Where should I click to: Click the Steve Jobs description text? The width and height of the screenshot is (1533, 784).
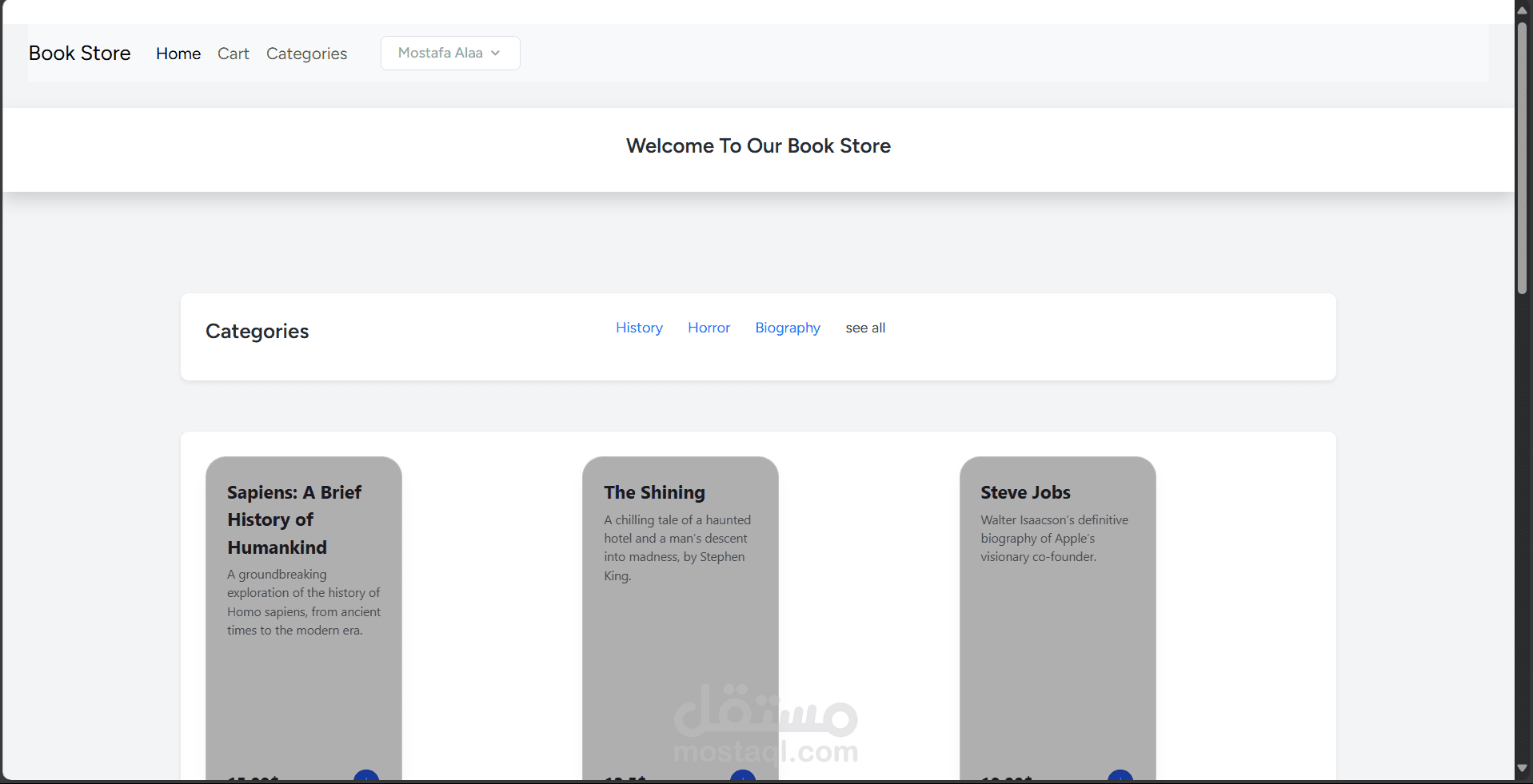click(1054, 538)
